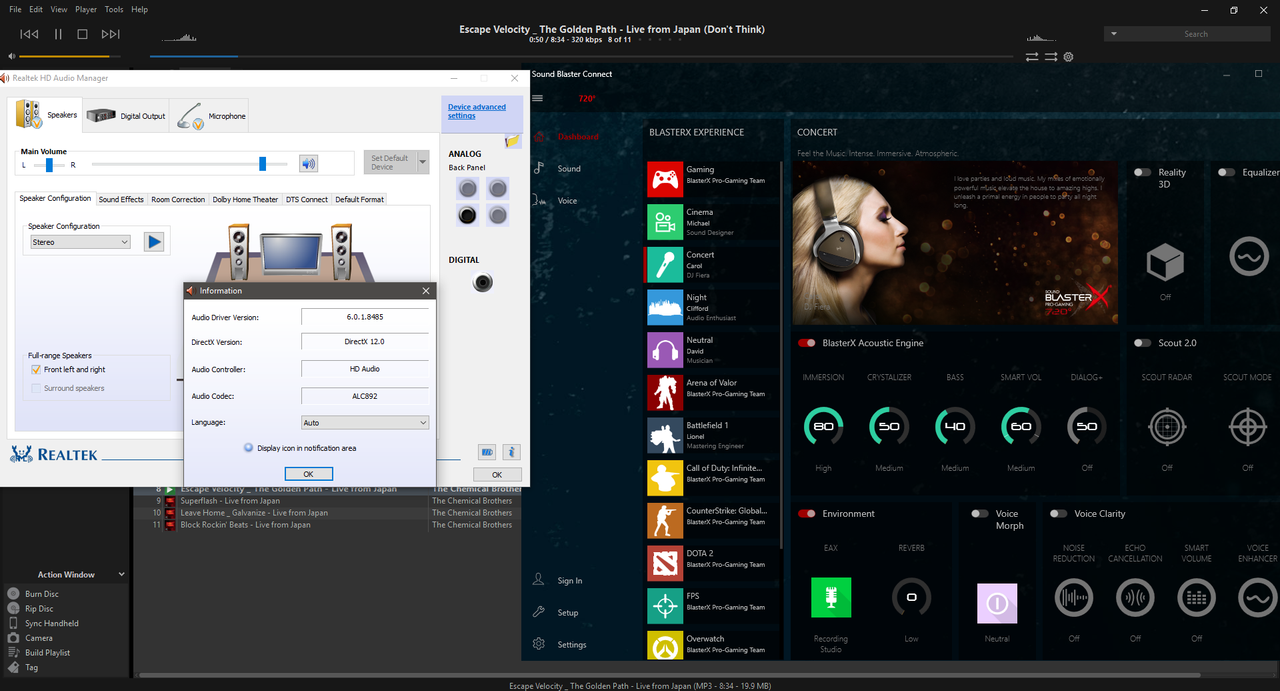The height and width of the screenshot is (691, 1280).
Task: Pick the Battlefield 1 profile icon
Action: pyautogui.click(x=665, y=435)
